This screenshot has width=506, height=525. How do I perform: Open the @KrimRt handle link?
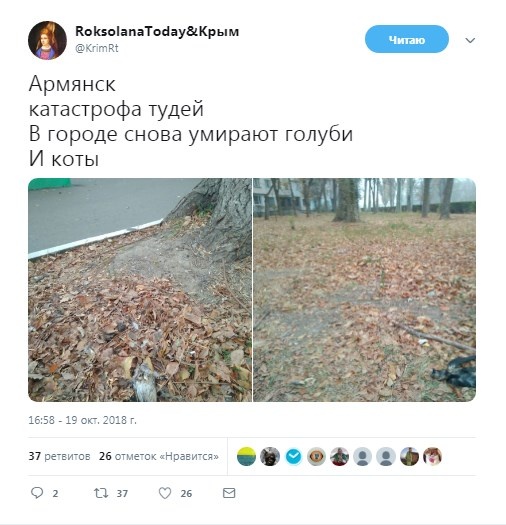point(97,48)
